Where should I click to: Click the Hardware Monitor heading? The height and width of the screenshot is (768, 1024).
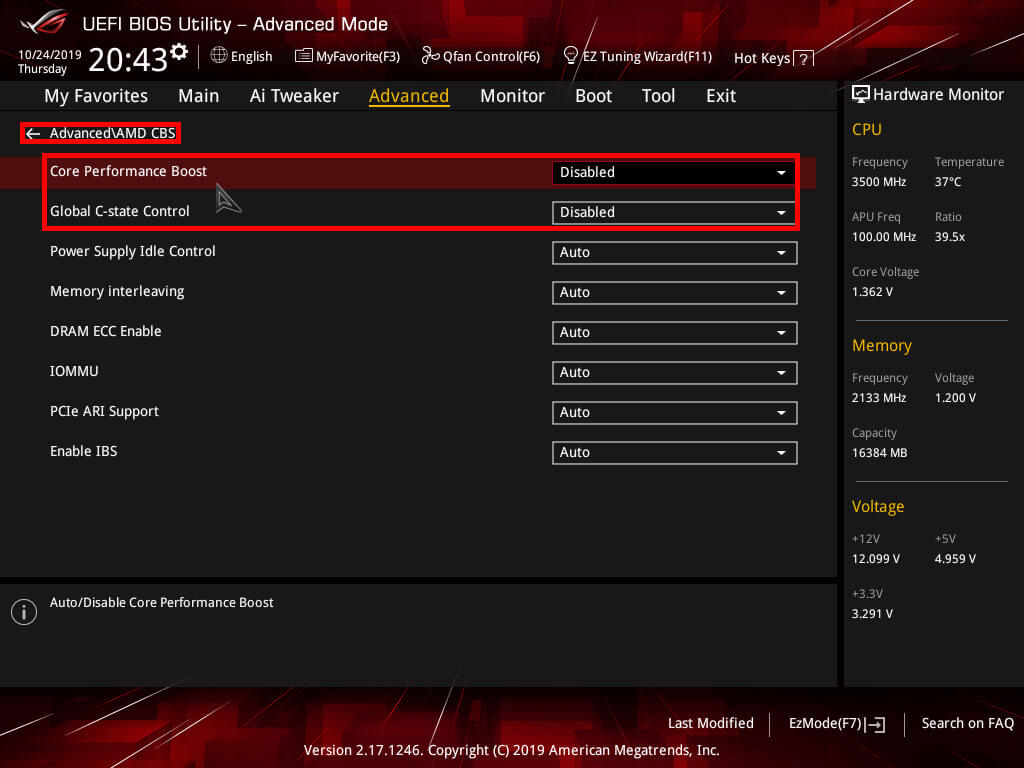point(938,95)
